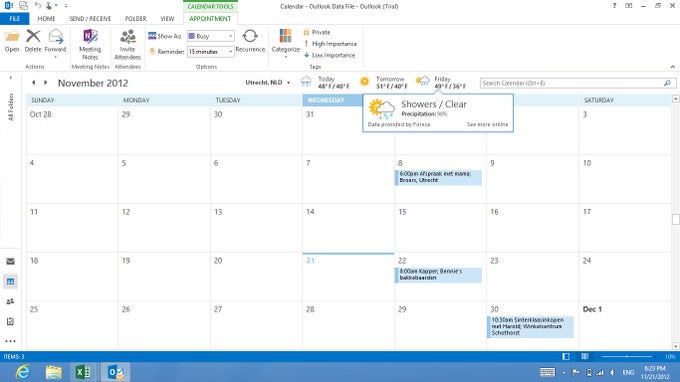
Task: Open the selected appointment with Open icon
Action: click(12, 41)
